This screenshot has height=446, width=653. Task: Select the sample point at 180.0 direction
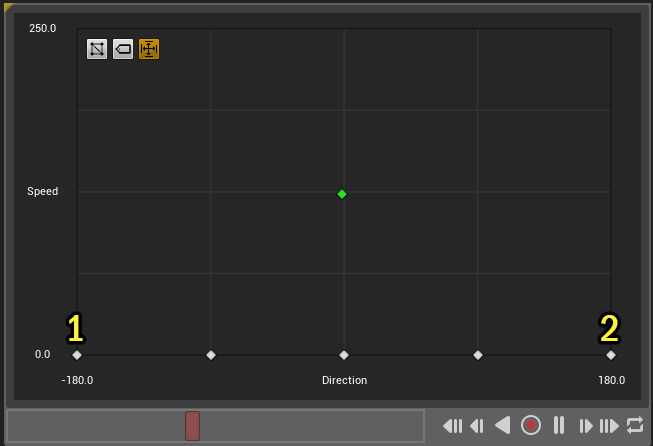click(x=611, y=355)
